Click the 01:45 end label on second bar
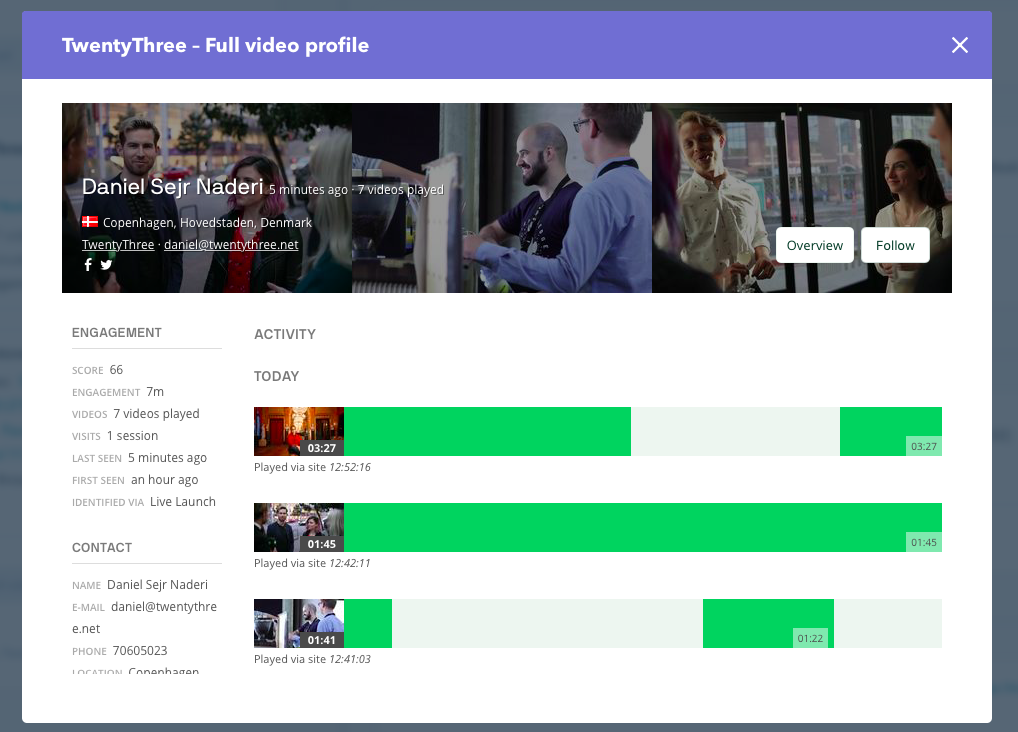The height and width of the screenshot is (732, 1018). click(x=924, y=542)
